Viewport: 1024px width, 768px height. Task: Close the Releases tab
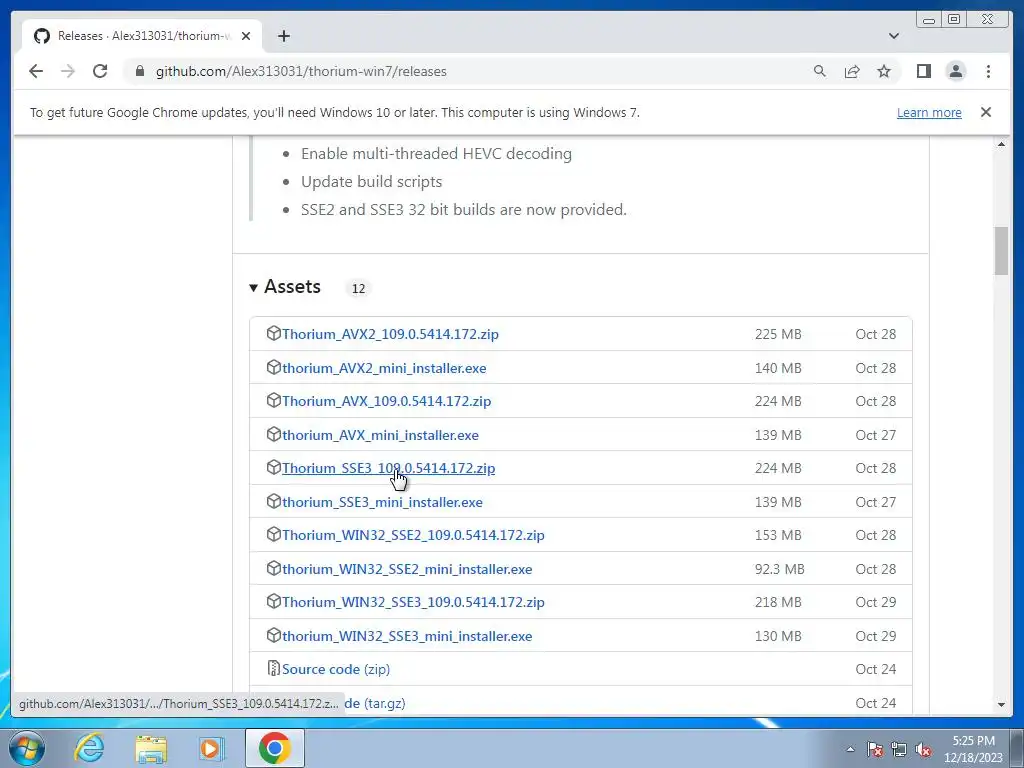246,36
